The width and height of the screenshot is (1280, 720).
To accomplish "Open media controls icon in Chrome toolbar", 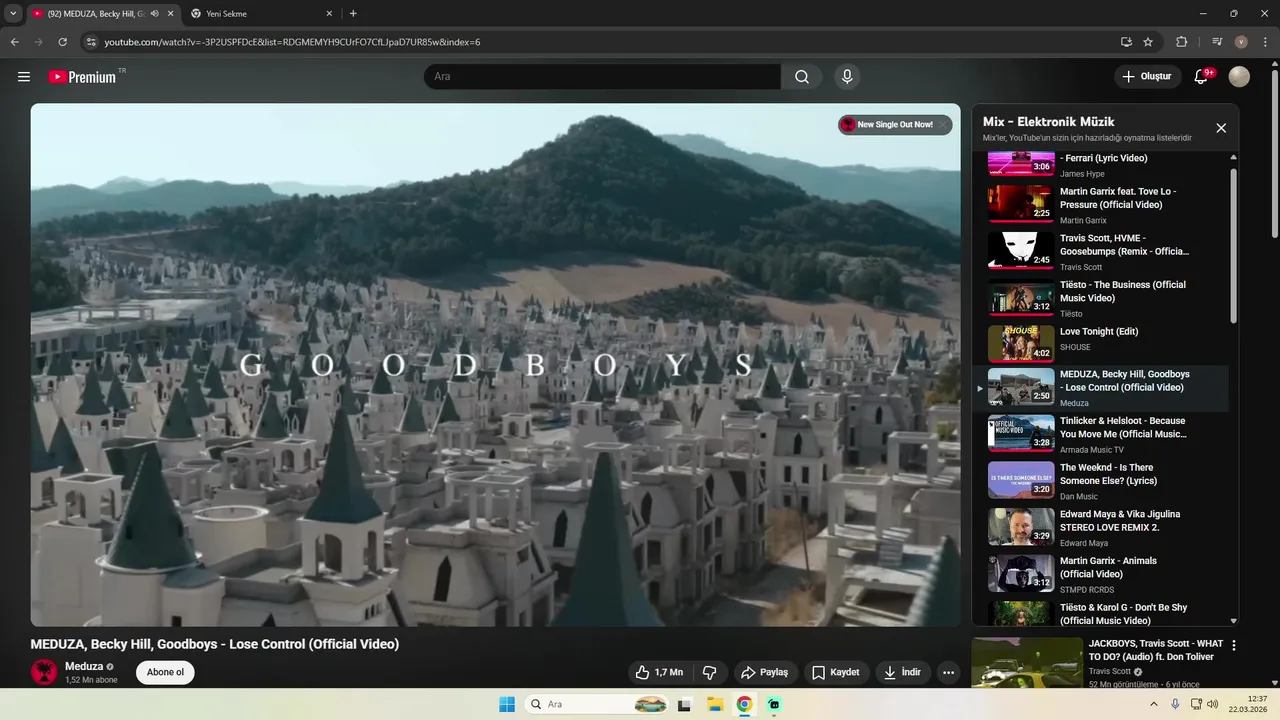I will coord(1217,42).
